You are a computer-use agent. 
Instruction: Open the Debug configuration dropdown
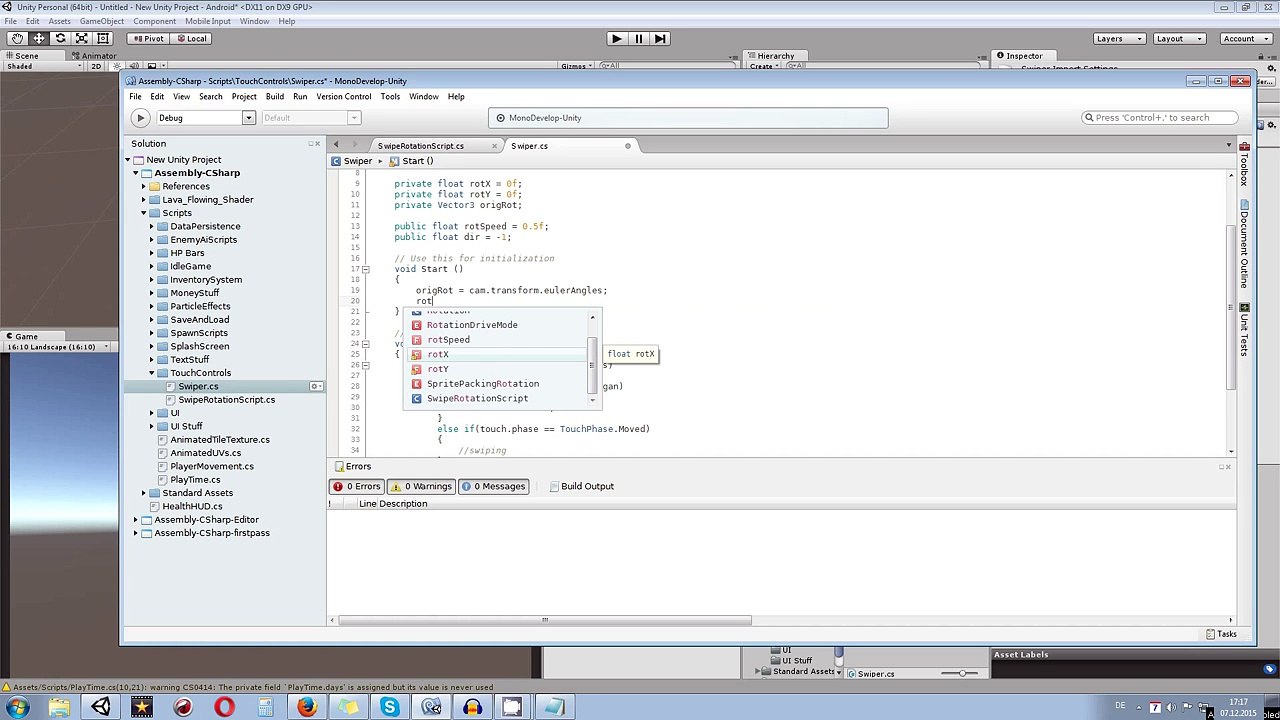(x=248, y=118)
